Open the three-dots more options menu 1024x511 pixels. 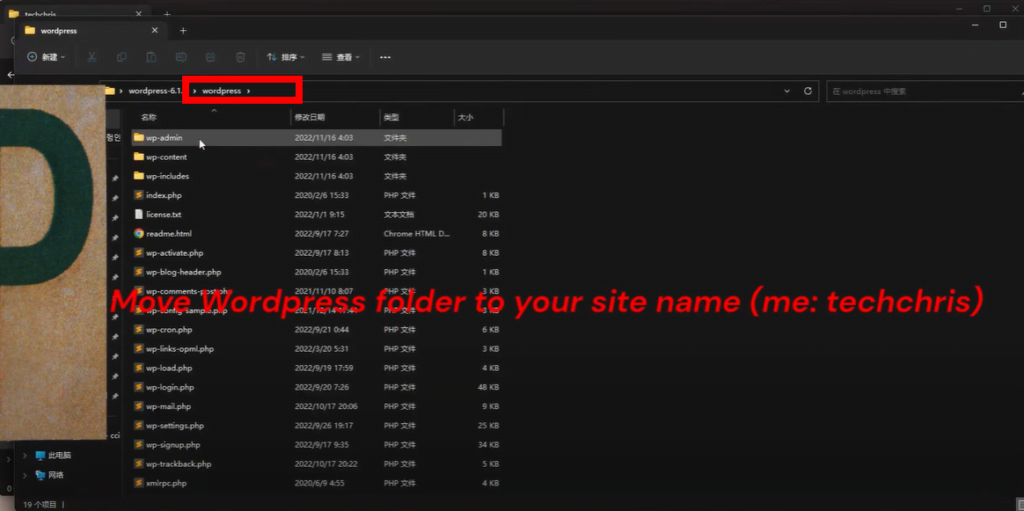tap(385, 57)
